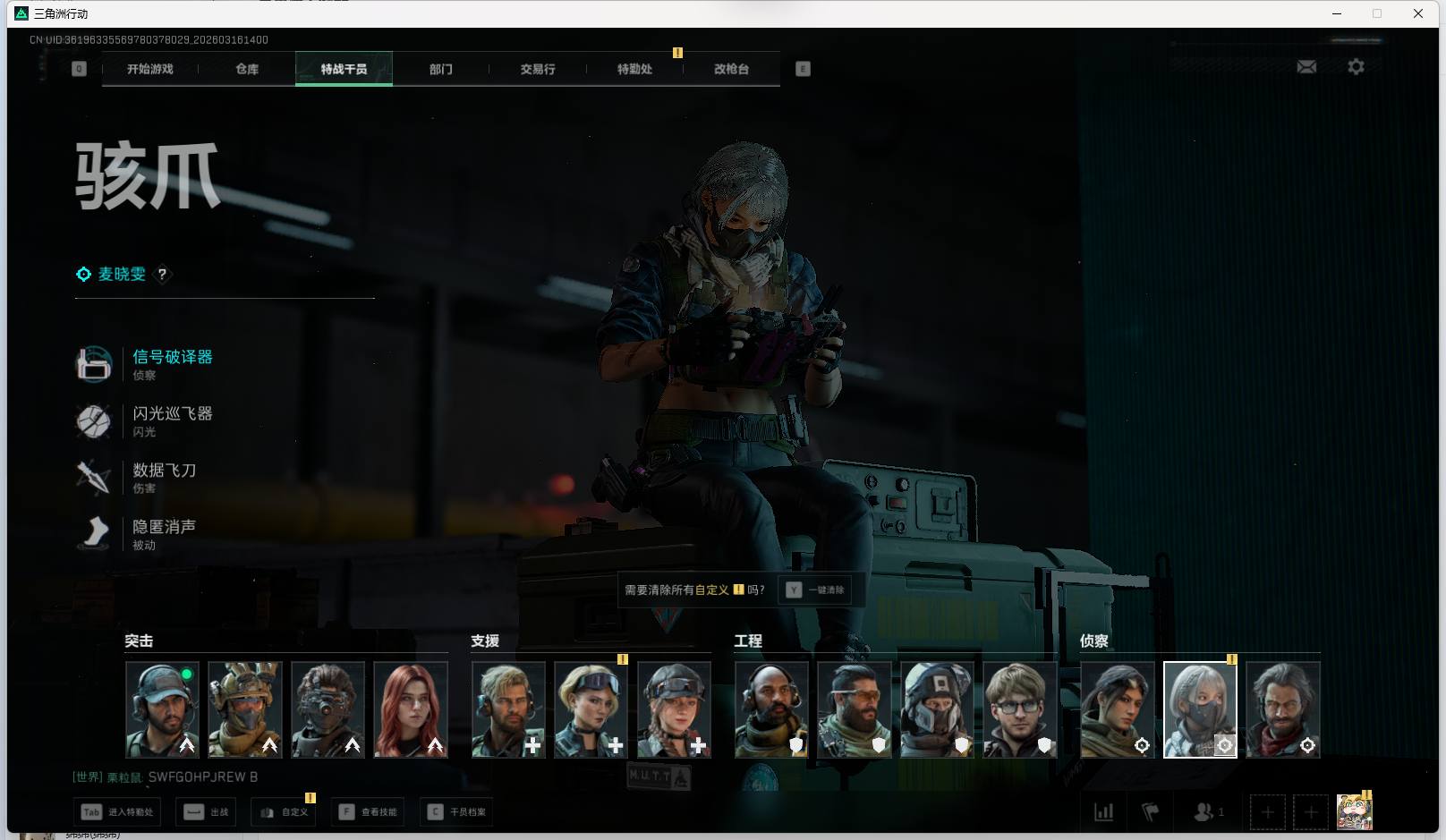
Task: Select the 闪光巡飞器 skill
Action: pyautogui.click(x=146, y=420)
